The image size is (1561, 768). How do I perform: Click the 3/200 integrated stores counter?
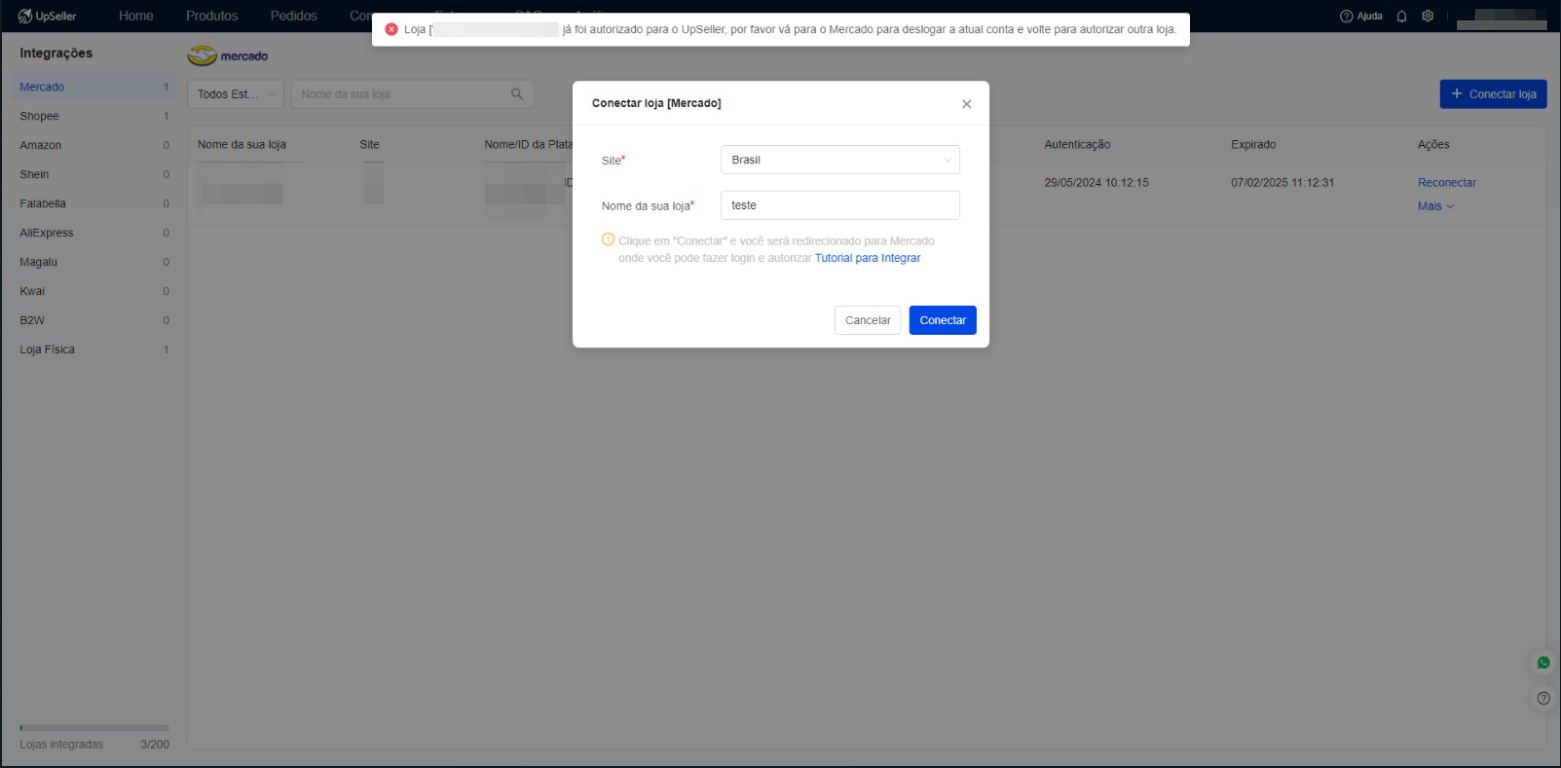[x=155, y=744]
